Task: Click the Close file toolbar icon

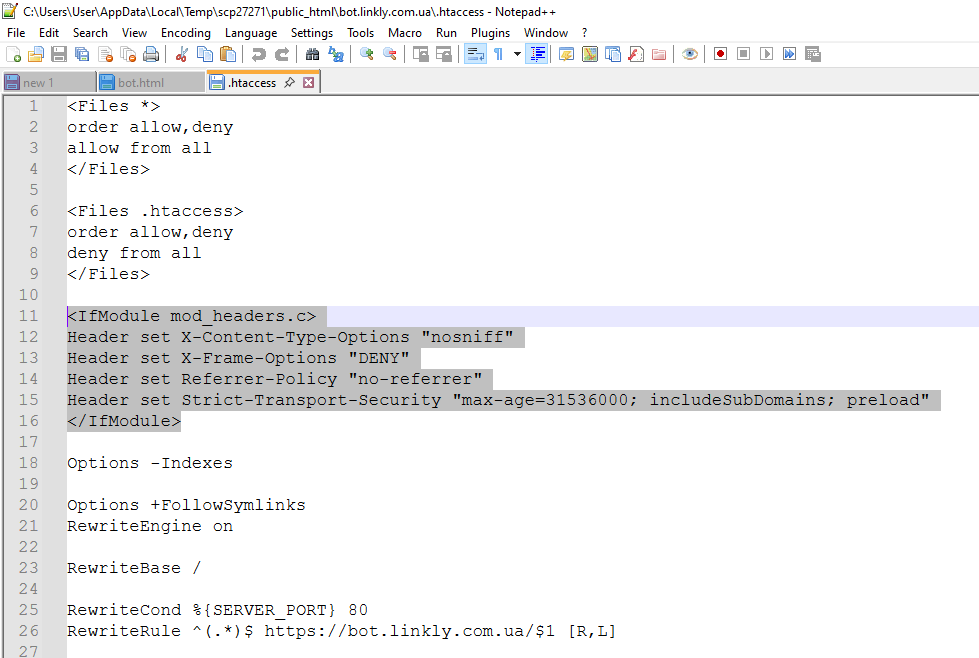Action: pos(106,54)
